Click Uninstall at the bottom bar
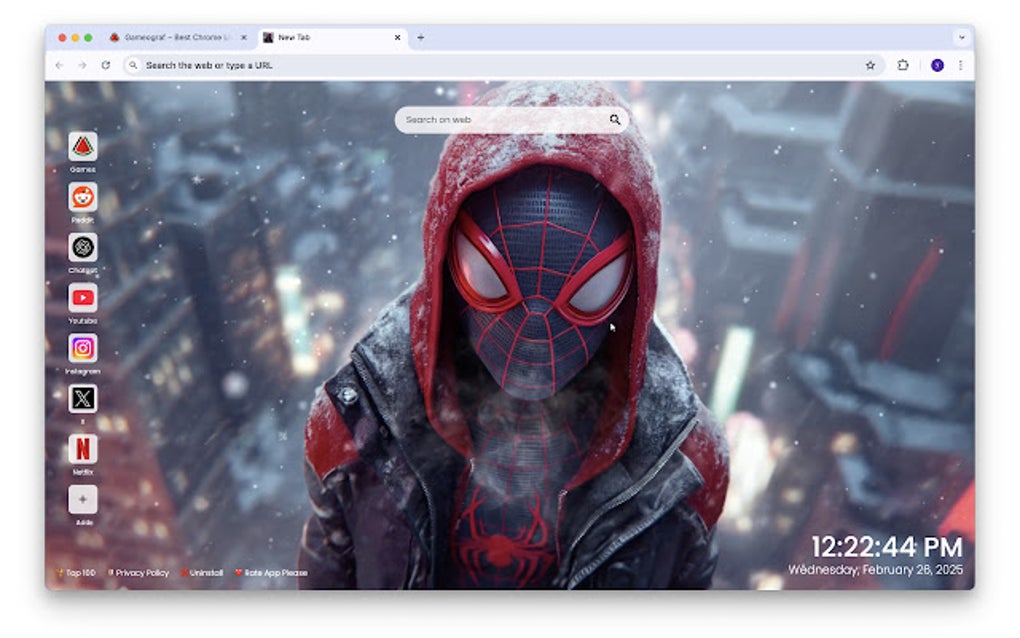The width and height of the screenshot is (1020, 638). click(x=204, y=572)
